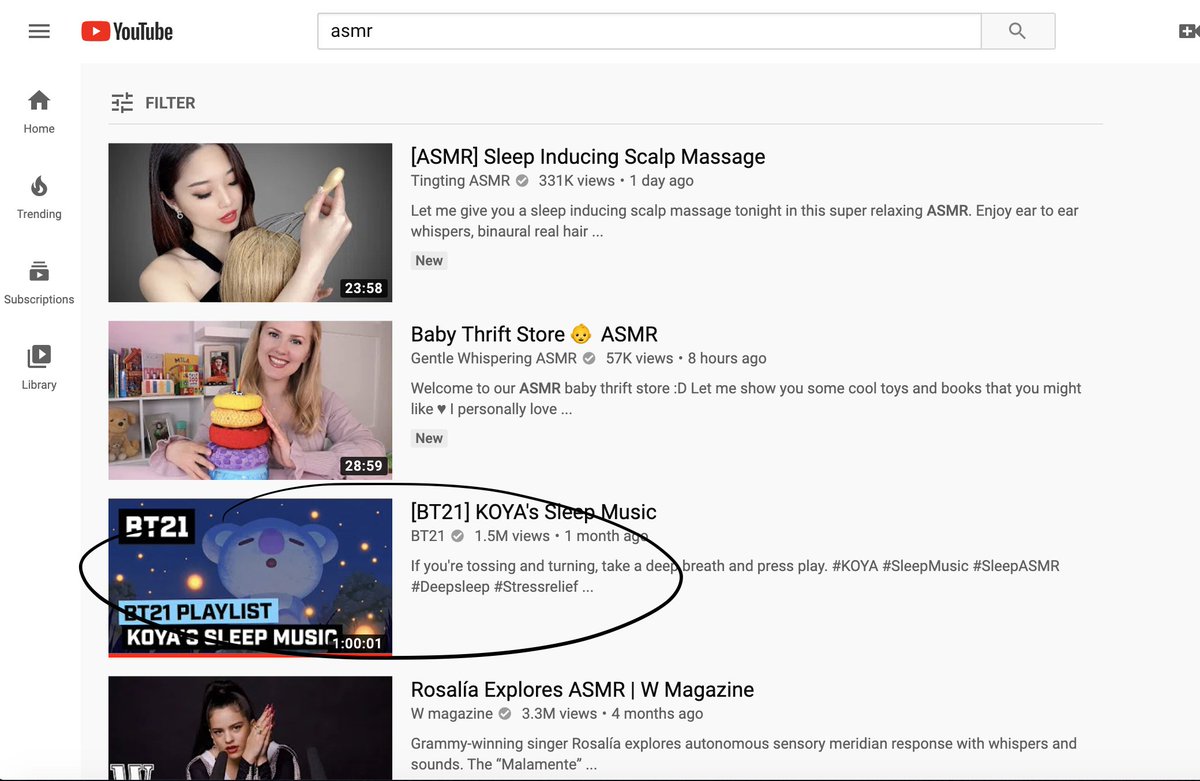Open the KOYA's Sleep Music thumbnail
This screenshot has height=781, width=1200.
250,577
